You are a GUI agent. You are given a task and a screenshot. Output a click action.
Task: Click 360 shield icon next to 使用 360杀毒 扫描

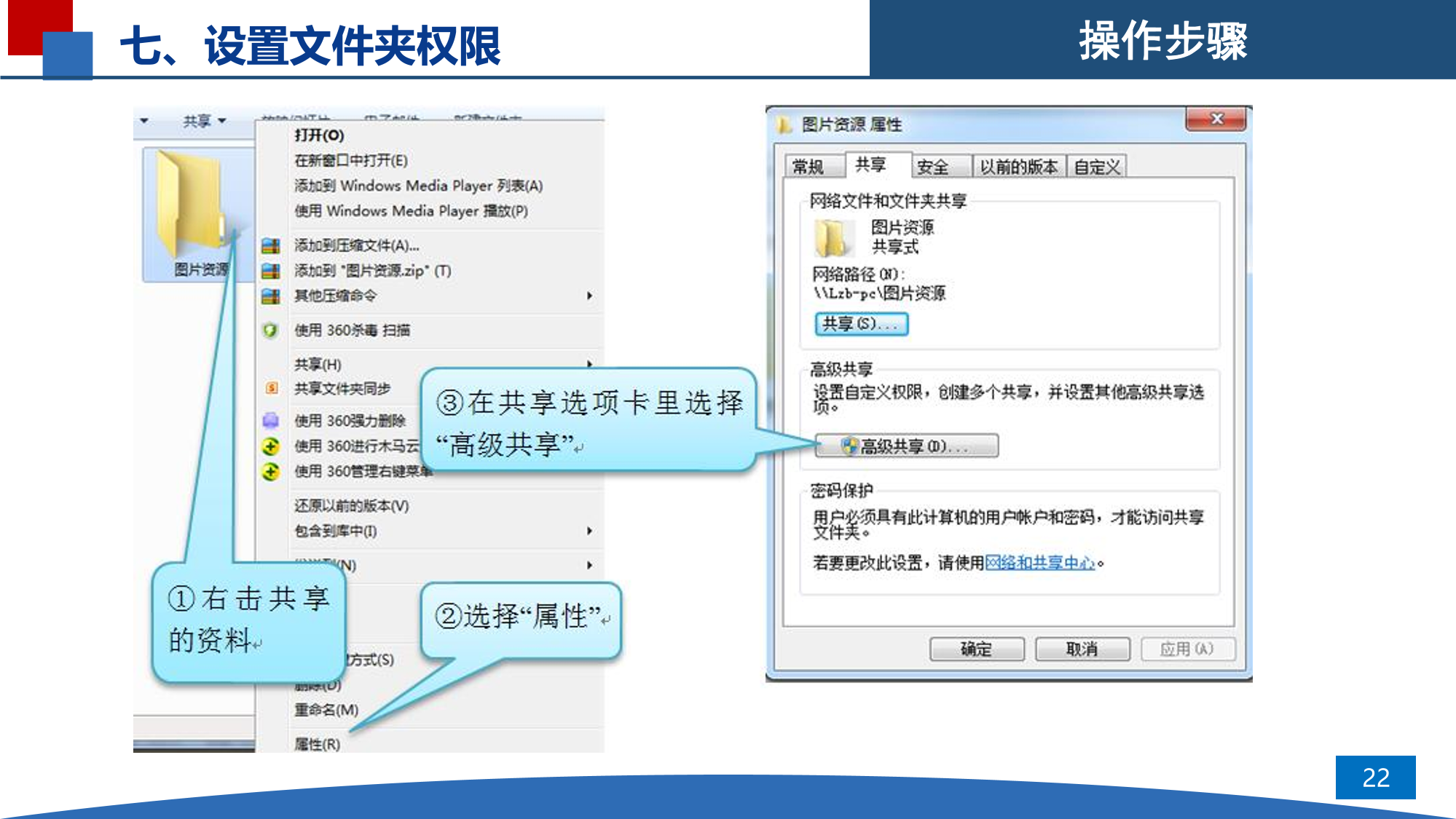pyautogui.click(x=270, y=331)
